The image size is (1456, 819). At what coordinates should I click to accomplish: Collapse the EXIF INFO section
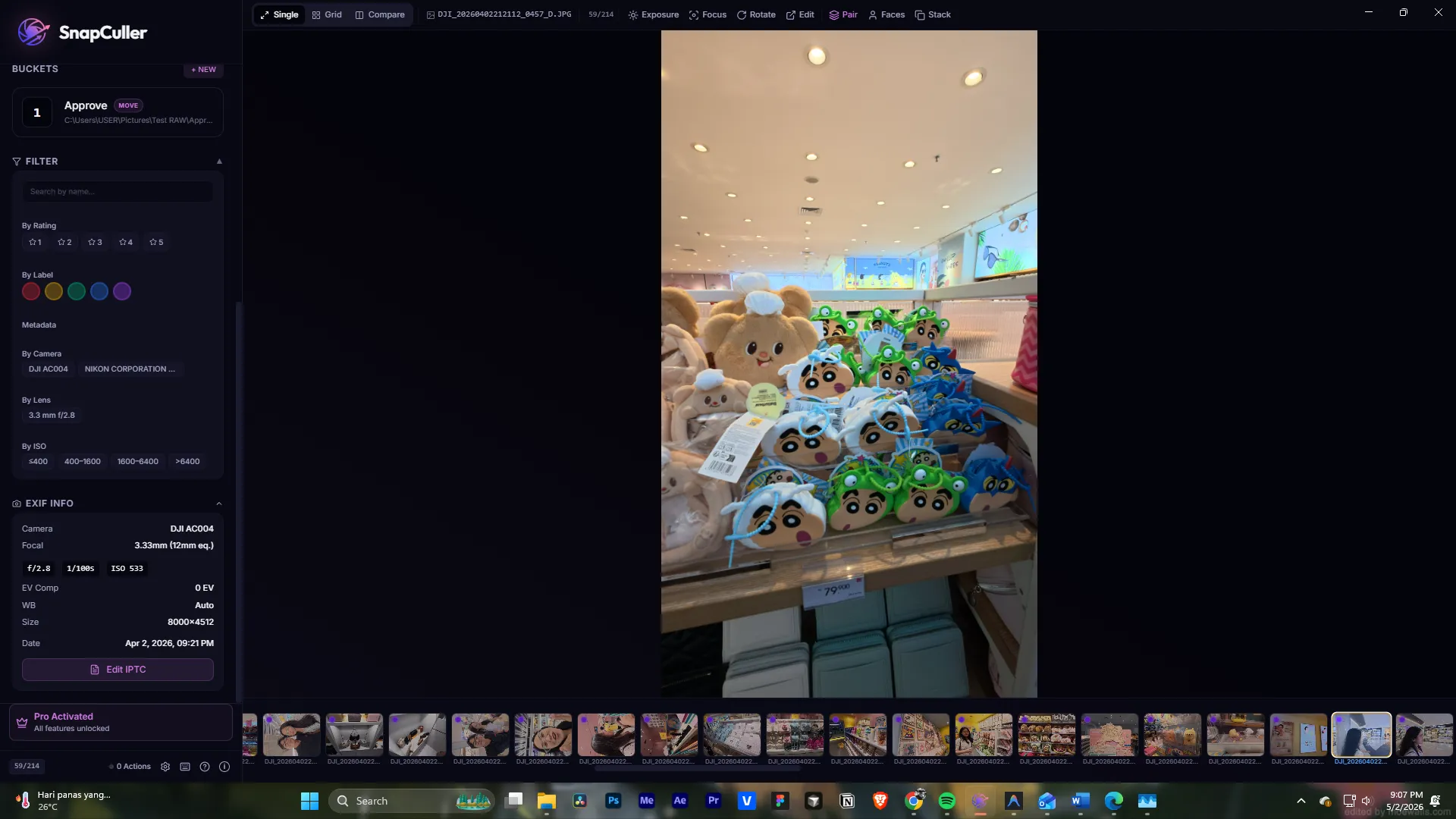click(x=219, y=504)
